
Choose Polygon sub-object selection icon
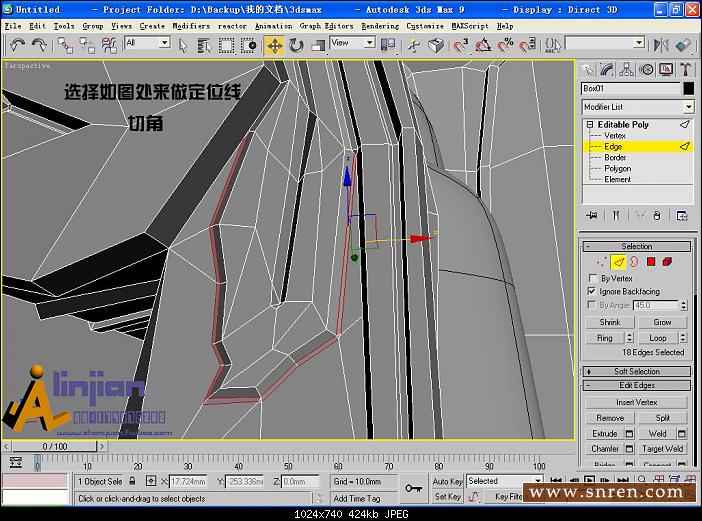tap(650, 262)
